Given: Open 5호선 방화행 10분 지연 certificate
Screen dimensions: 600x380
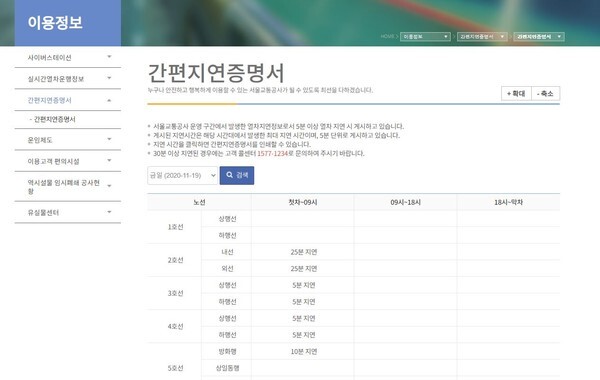Looking at the screenshot, I should 303,351.
